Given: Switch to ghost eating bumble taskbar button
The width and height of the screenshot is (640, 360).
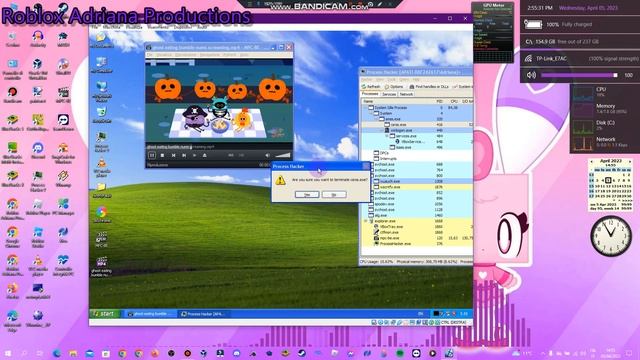Looking at the screenshot, I should click(x=151, y=314).
